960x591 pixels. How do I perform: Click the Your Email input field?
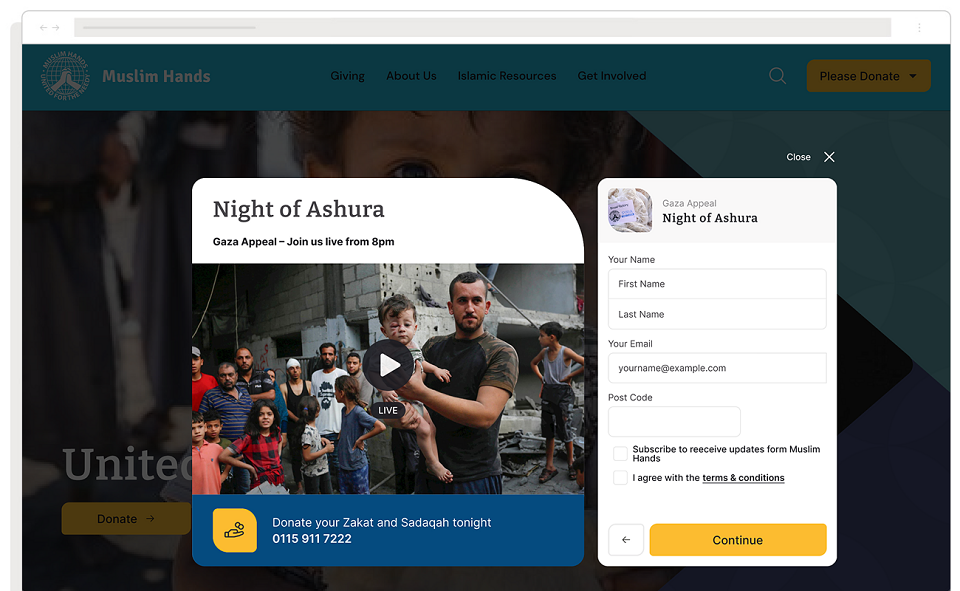coord(717,368)
